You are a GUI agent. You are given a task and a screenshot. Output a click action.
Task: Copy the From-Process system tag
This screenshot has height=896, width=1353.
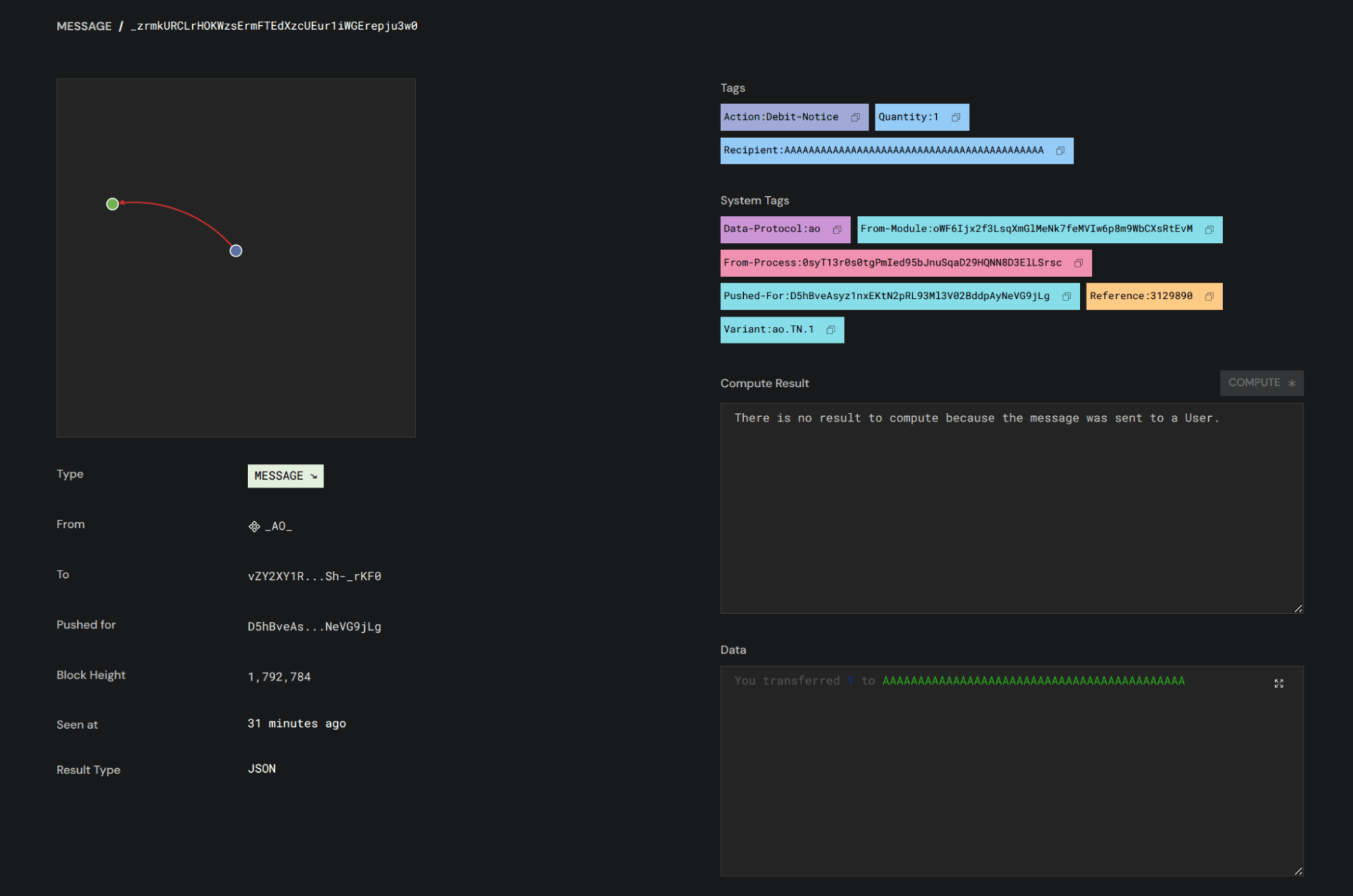click(1078, 263)
